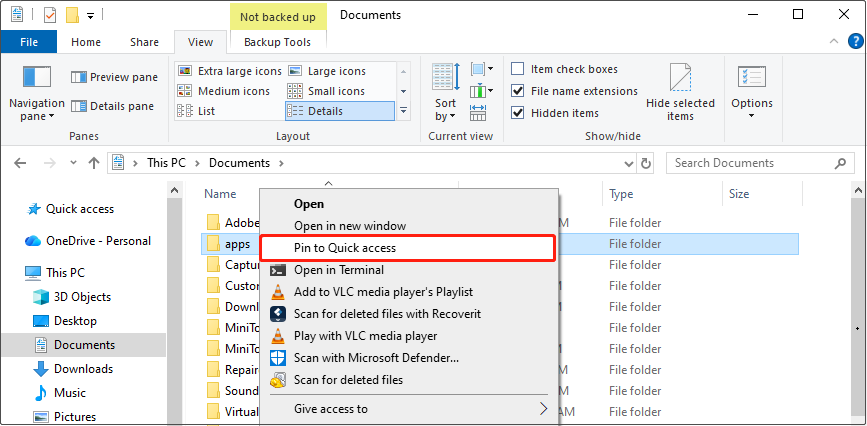Viewport: 867px width, 426px height.
Task: Open the Help question mark icon
Action: click(x=856, y=41)
